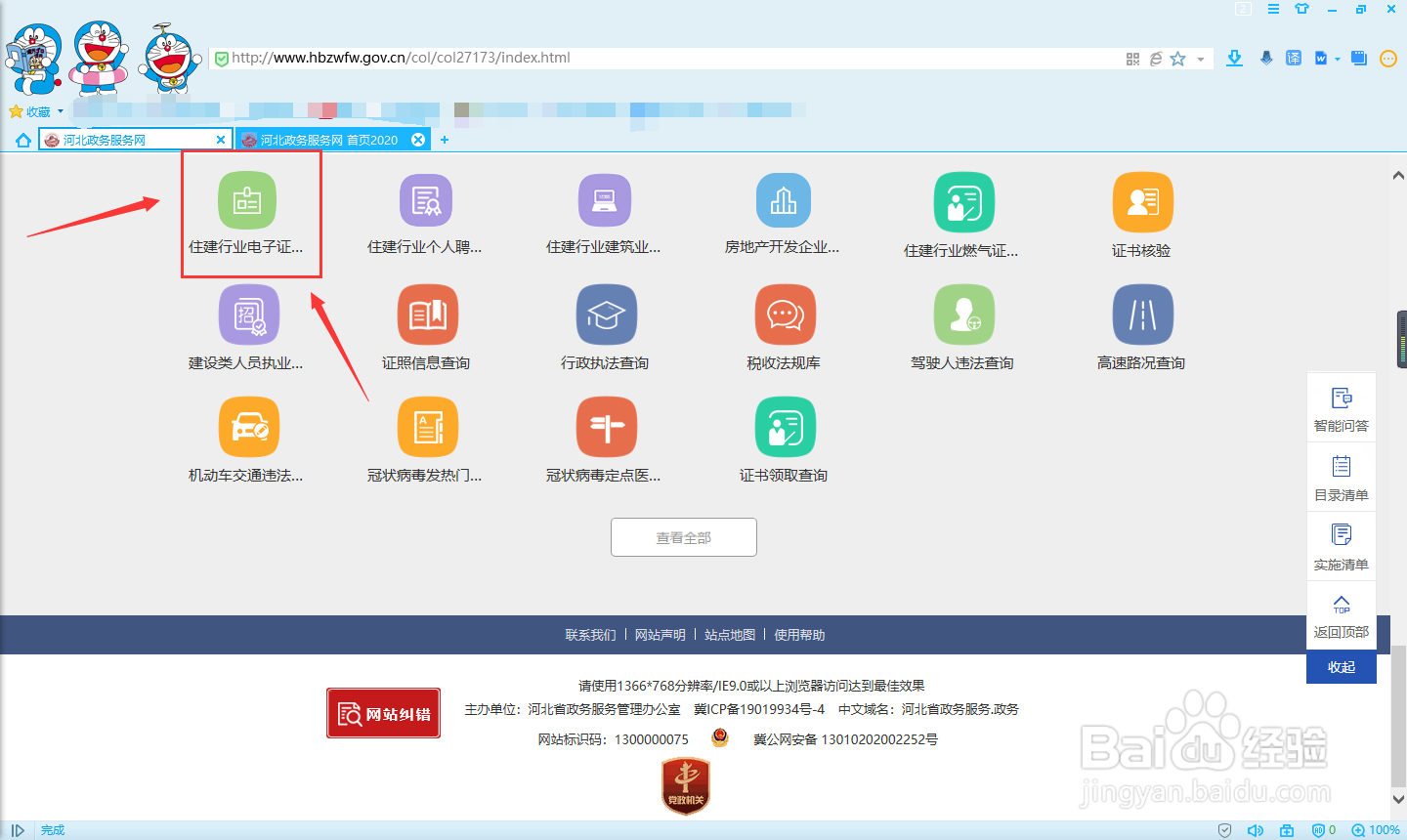Screen dimensions: 1407x840
Task: Open the 网站纠错 link
Action: [x=383, y=713]
